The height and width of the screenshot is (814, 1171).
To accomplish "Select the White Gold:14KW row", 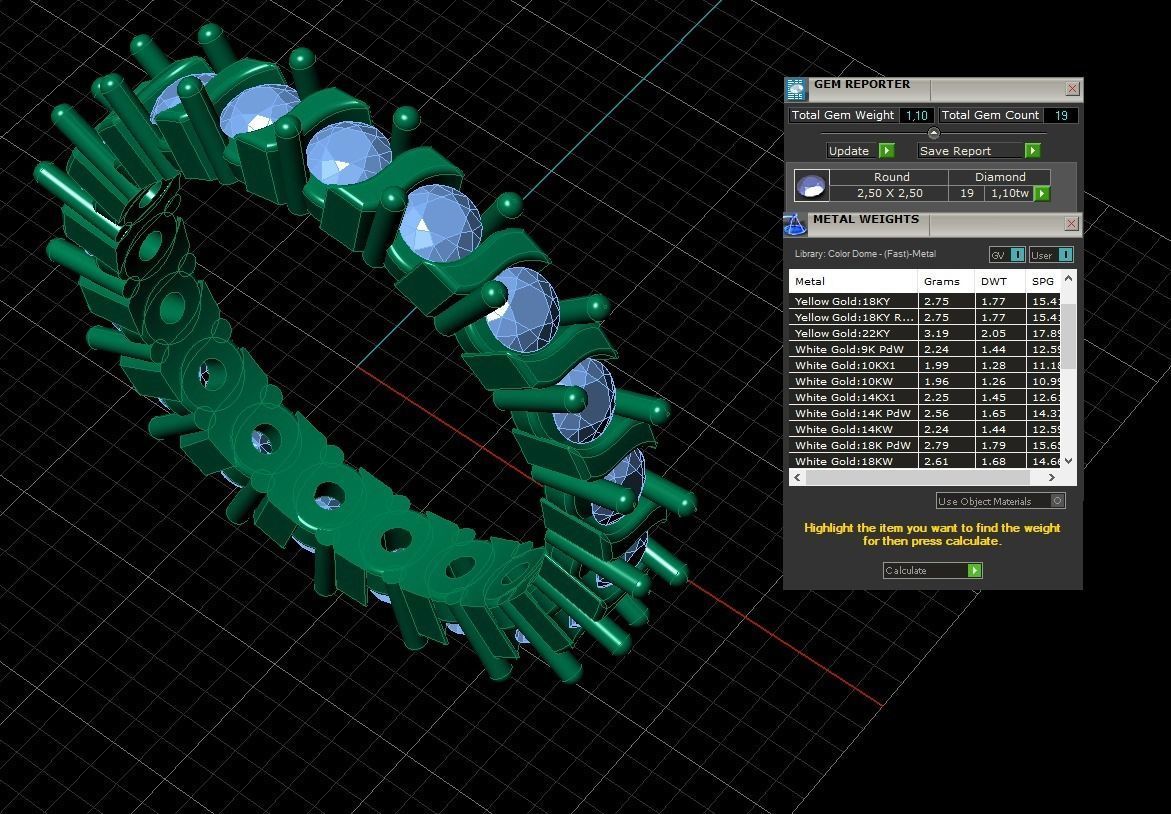I will 925,429.
